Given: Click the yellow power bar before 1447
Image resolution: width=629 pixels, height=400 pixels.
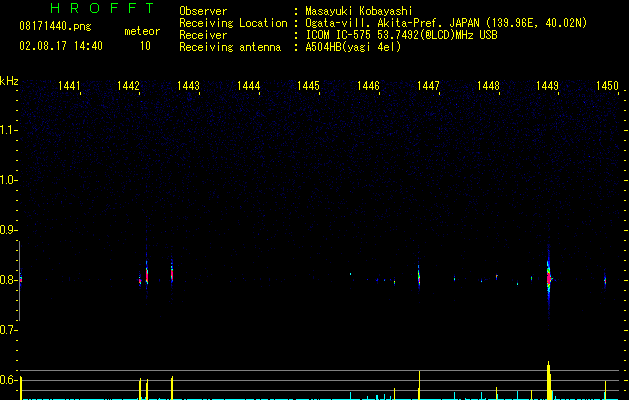Looking at the screenshot, I should coord(419,385).
